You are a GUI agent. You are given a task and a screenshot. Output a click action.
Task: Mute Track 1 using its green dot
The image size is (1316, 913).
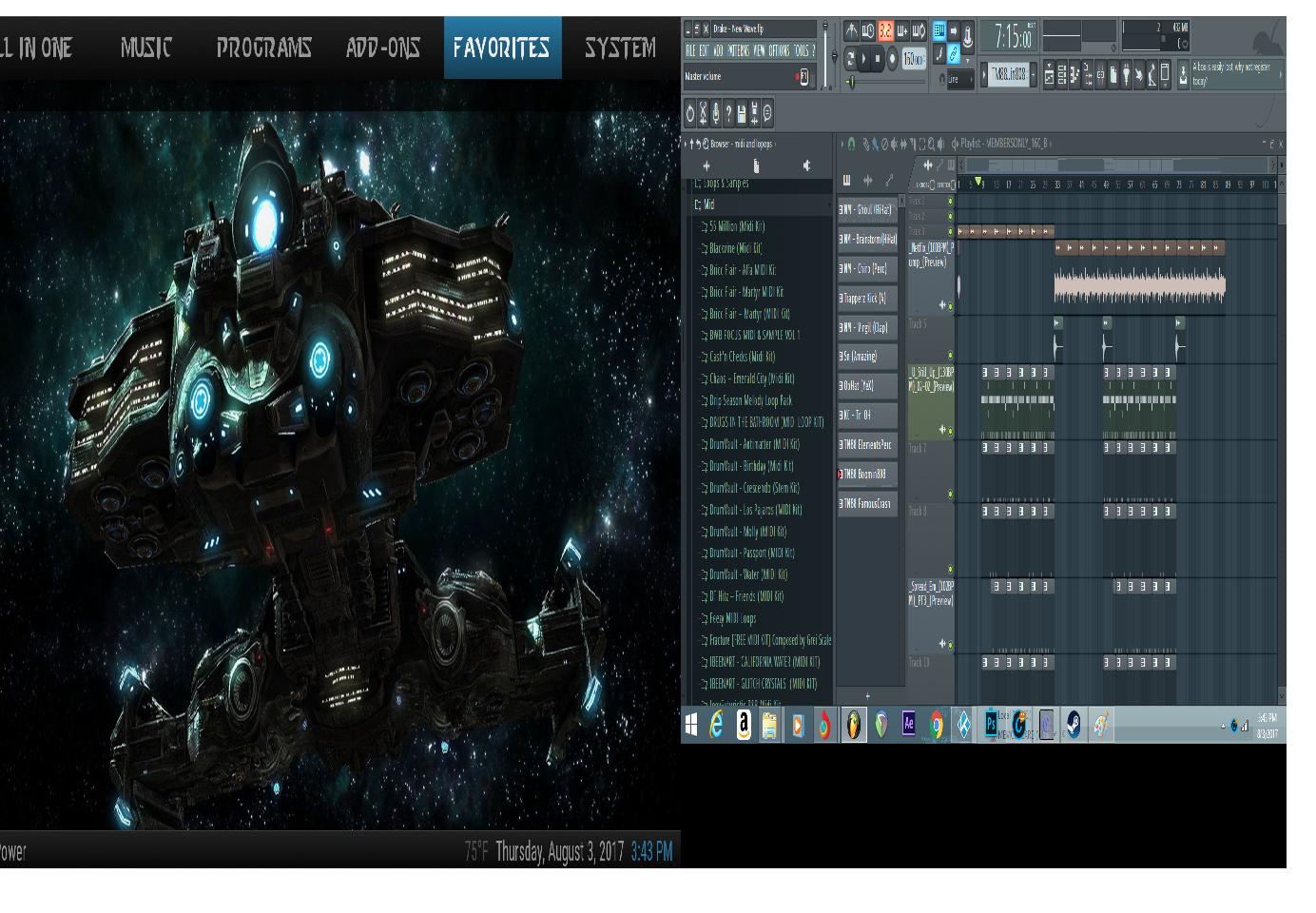pos(950,202)
